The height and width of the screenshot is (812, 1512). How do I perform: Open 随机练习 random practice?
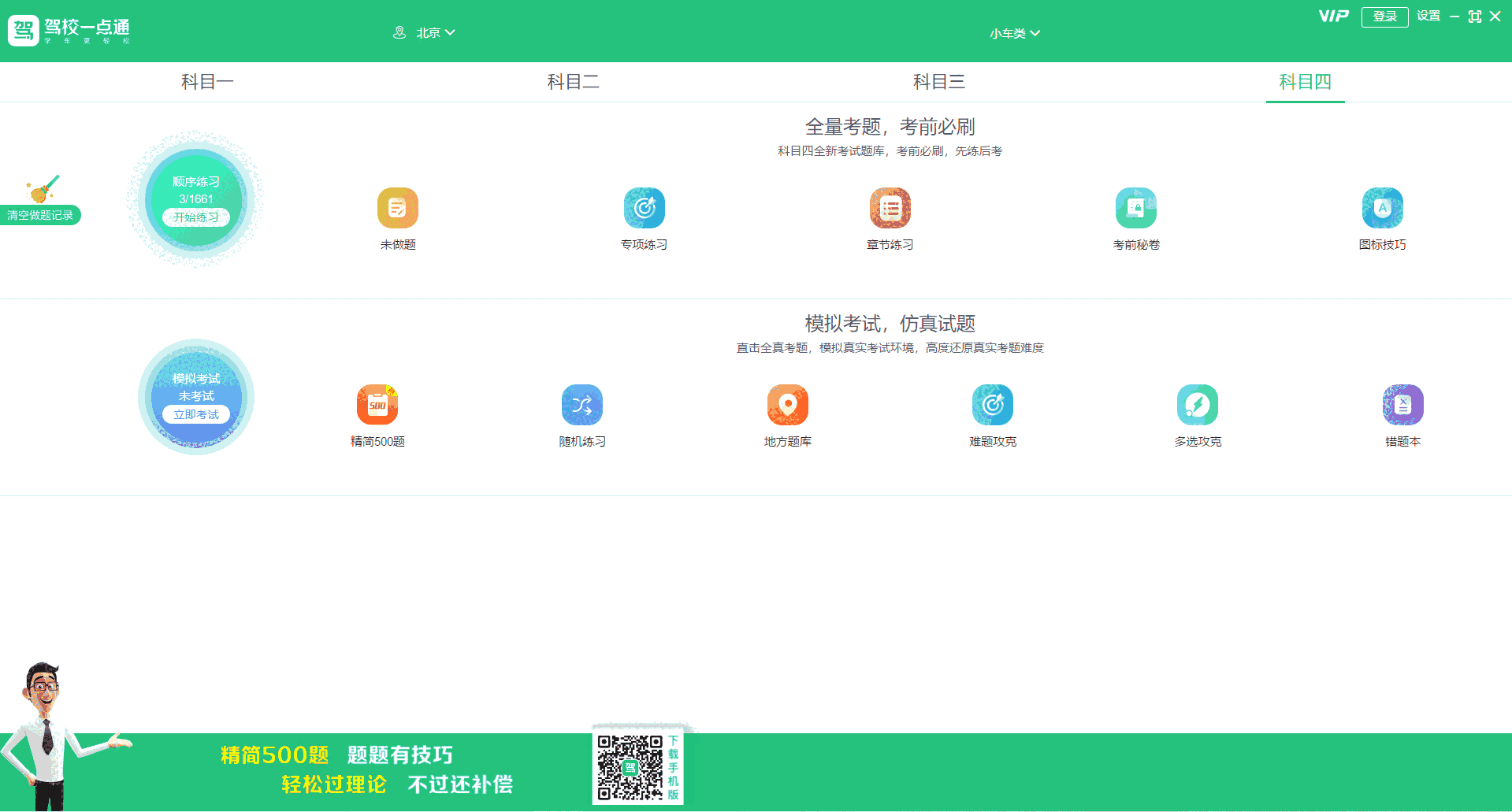pos(581,405)
